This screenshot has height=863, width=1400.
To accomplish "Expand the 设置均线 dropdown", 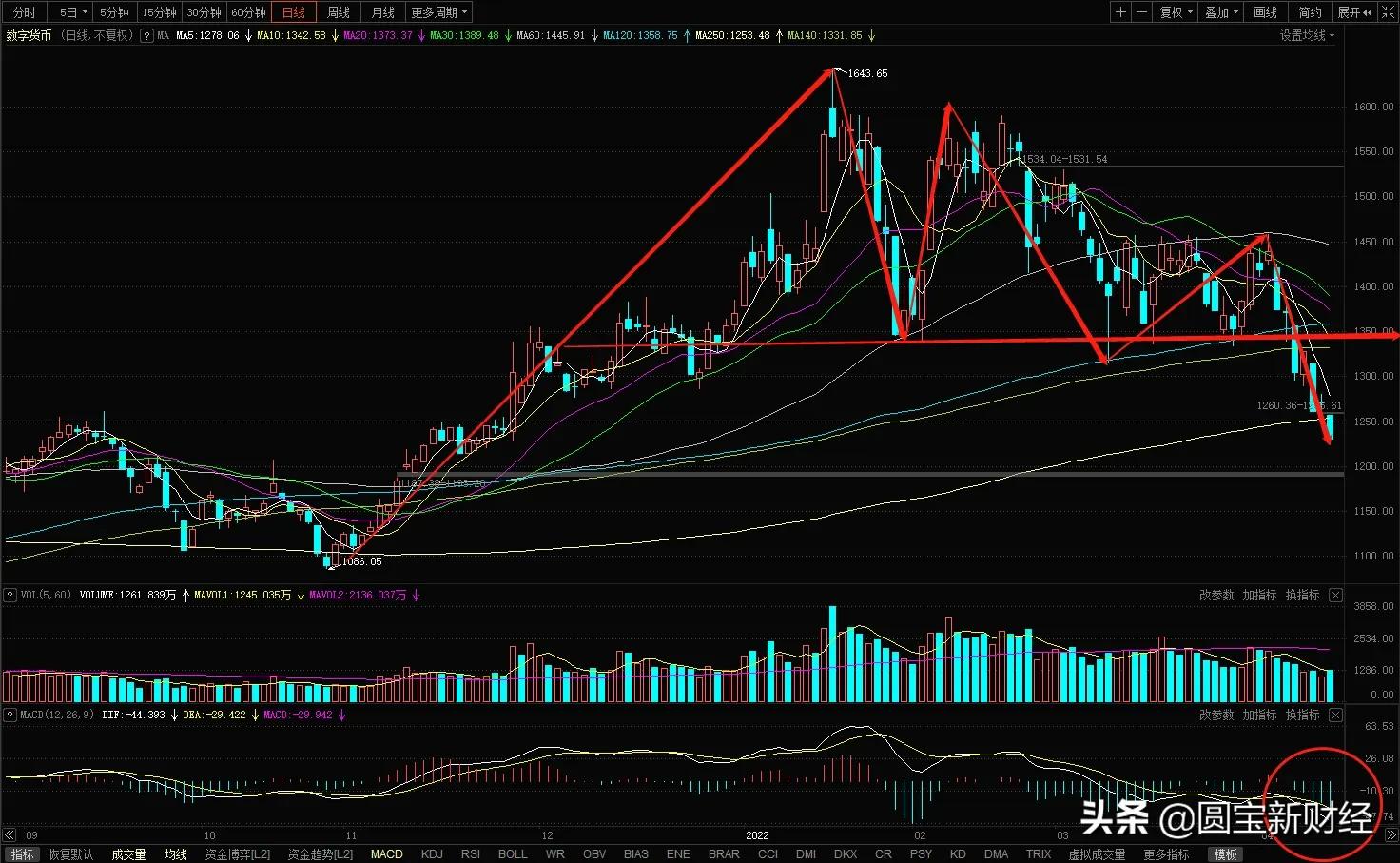I will click(1307, 35).
